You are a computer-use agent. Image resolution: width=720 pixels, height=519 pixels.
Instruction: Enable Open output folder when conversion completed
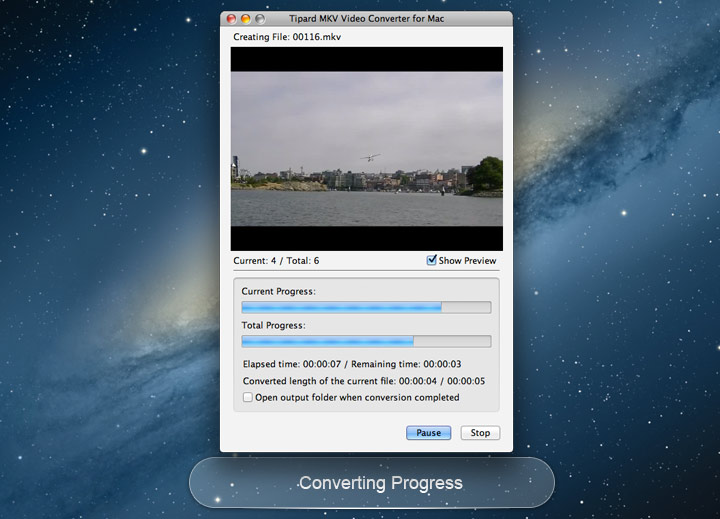[248, 397]
